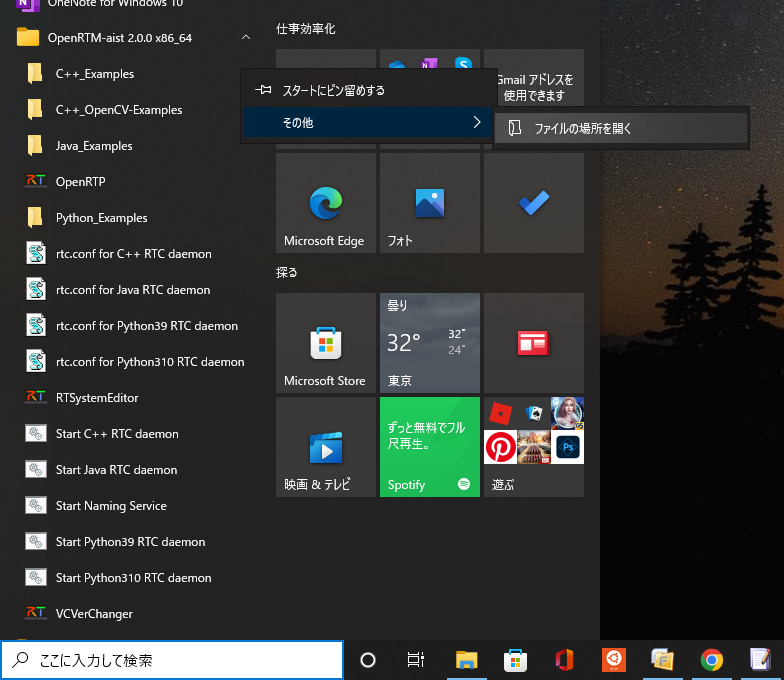This screenshot has height=680, width=784.
Task: Click the 探る group heading
Action: click(x=286, y=272)
